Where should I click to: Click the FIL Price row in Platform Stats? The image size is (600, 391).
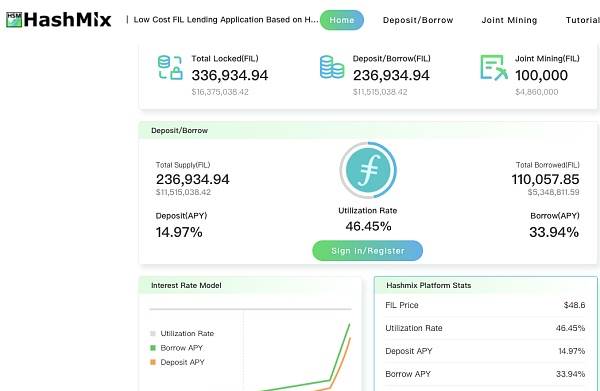coord(485,305)
